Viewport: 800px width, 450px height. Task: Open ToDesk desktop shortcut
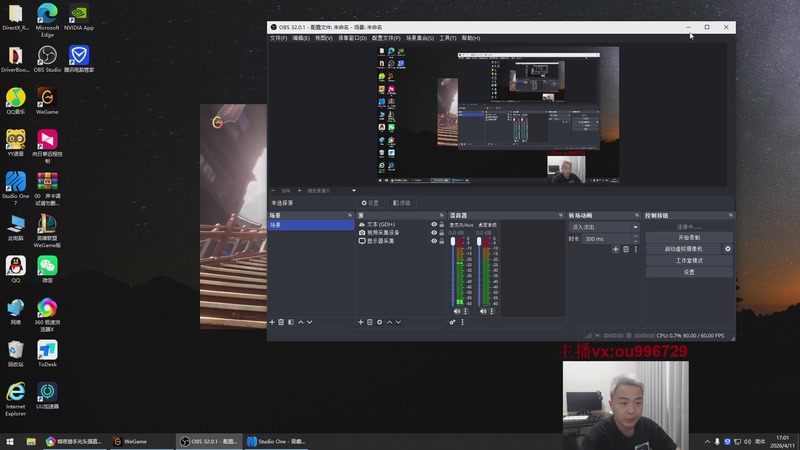(47, 354)
